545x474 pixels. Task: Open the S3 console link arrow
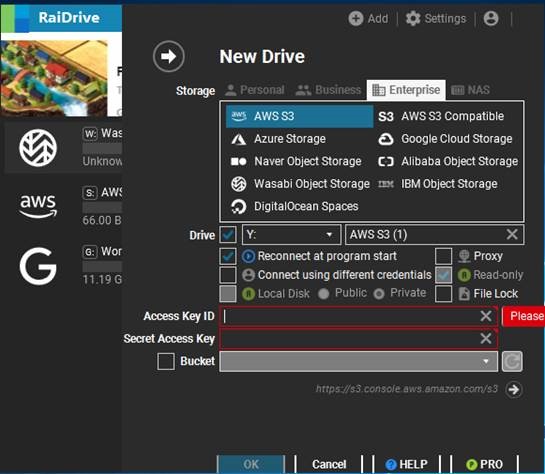[514, 389]
